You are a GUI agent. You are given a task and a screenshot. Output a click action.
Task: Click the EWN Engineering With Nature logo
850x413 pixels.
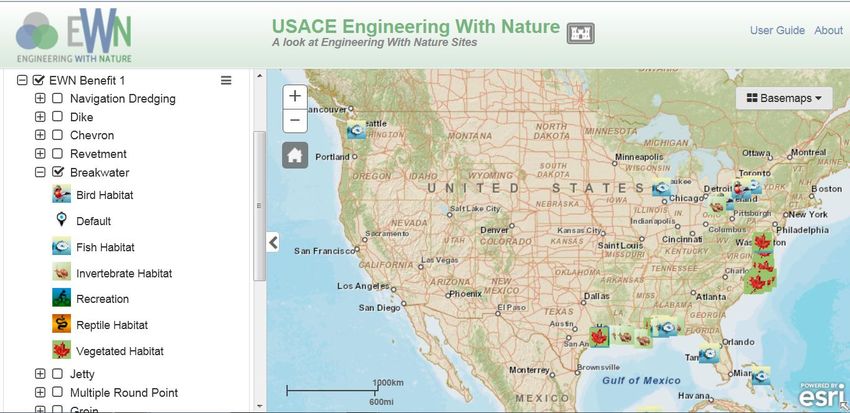(x=73, y=35)
